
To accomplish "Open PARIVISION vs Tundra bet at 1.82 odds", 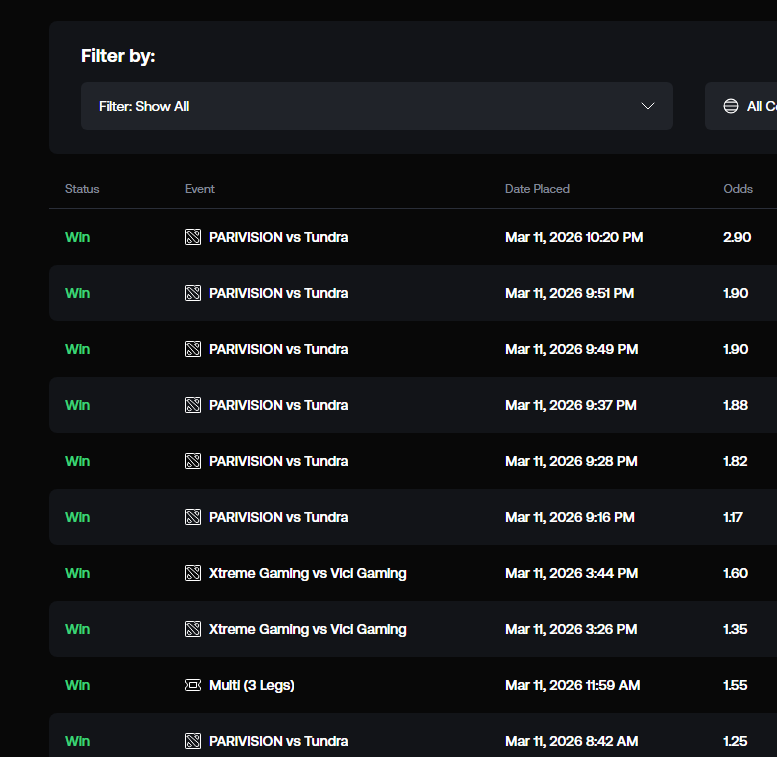I will 278,461.
